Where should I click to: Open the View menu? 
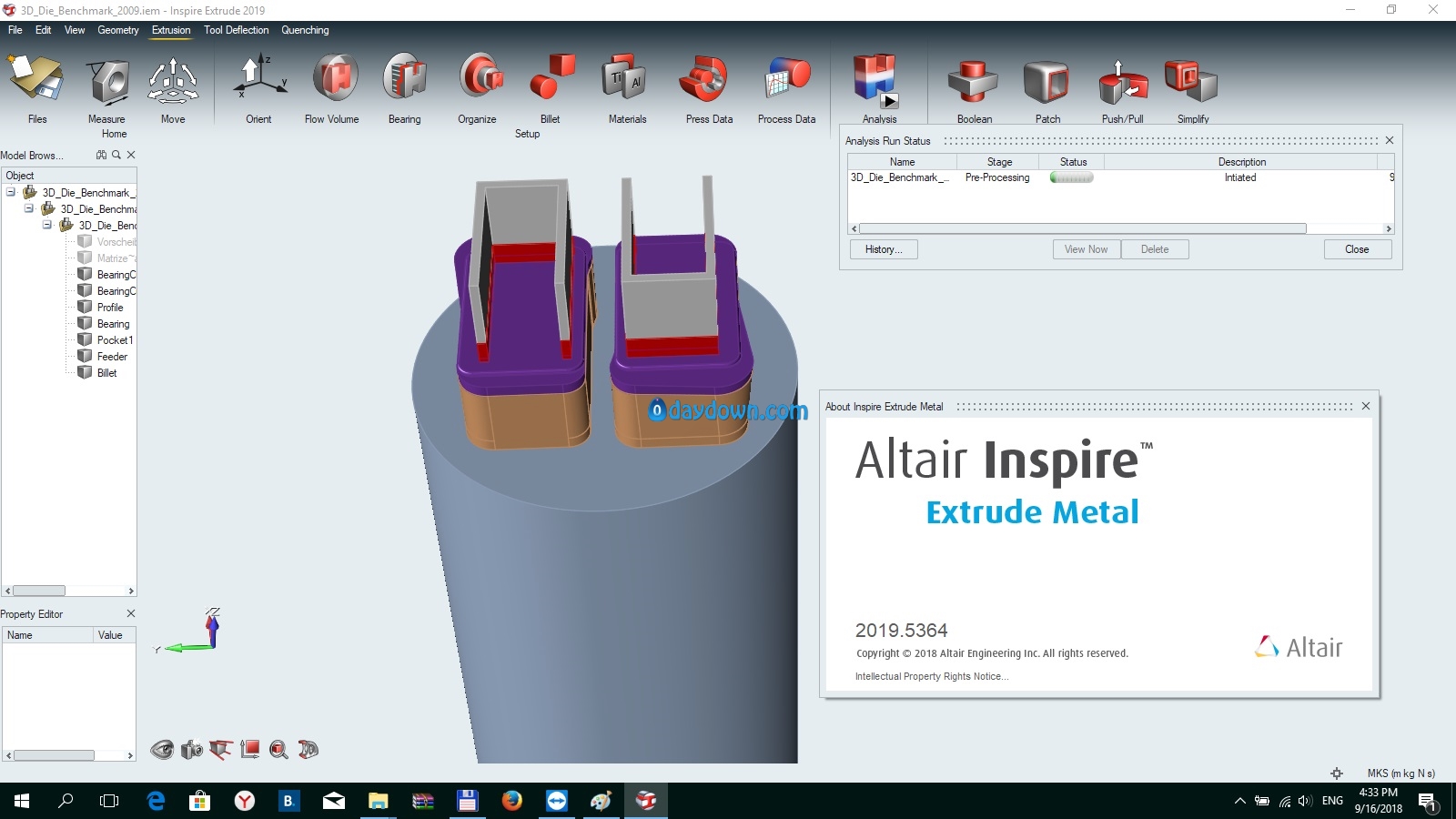pos(75,30)
